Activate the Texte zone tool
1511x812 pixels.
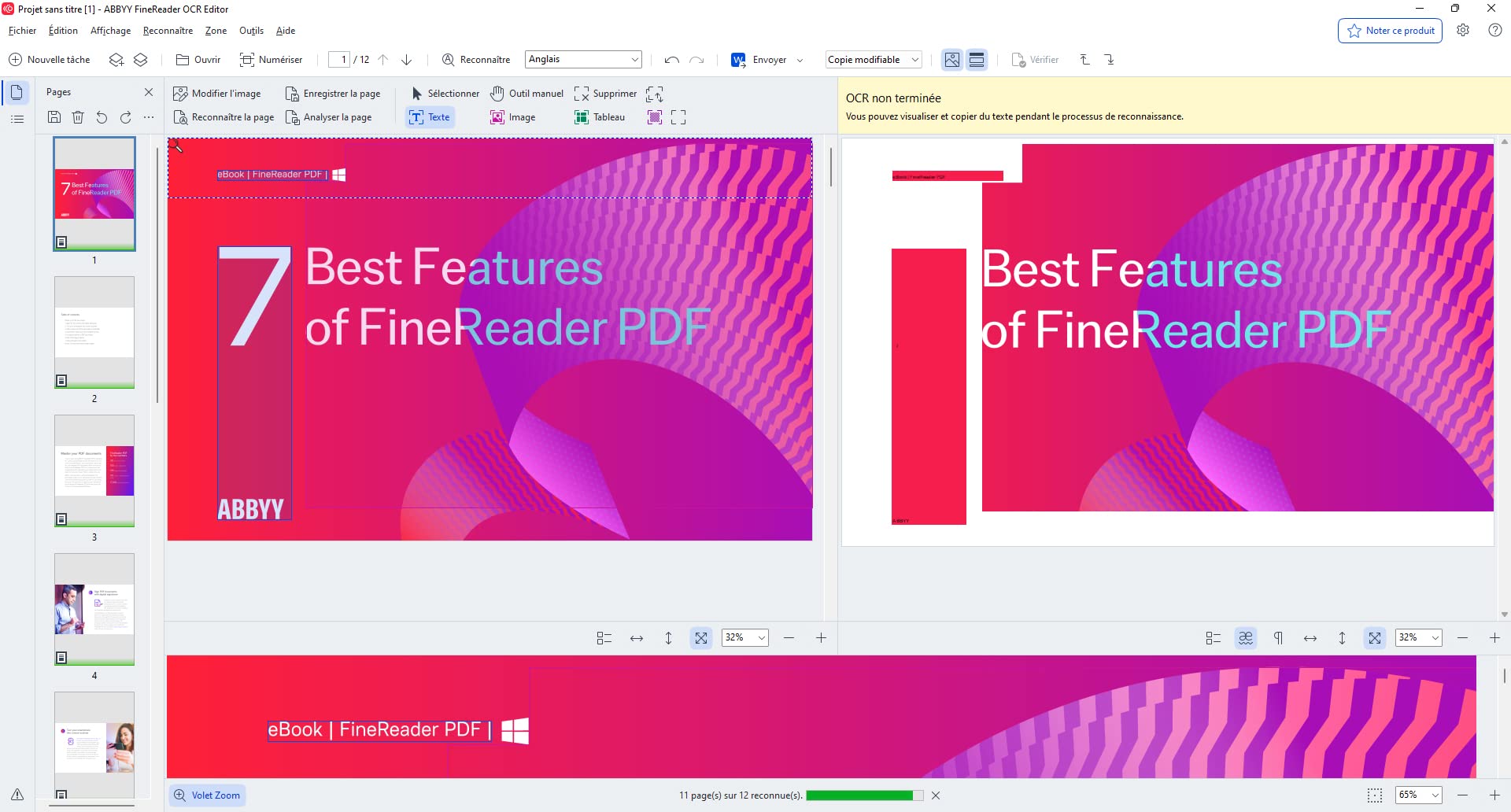coord(430,117)
